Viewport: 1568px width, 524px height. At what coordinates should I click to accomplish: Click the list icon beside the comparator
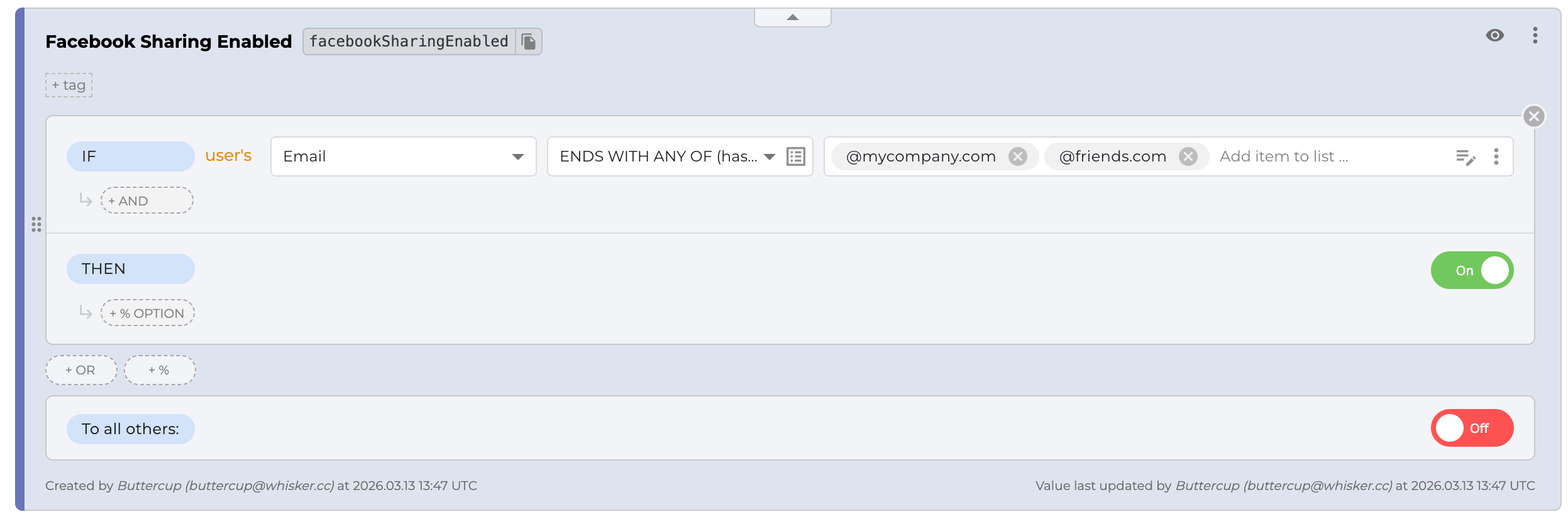coord(795,156)
